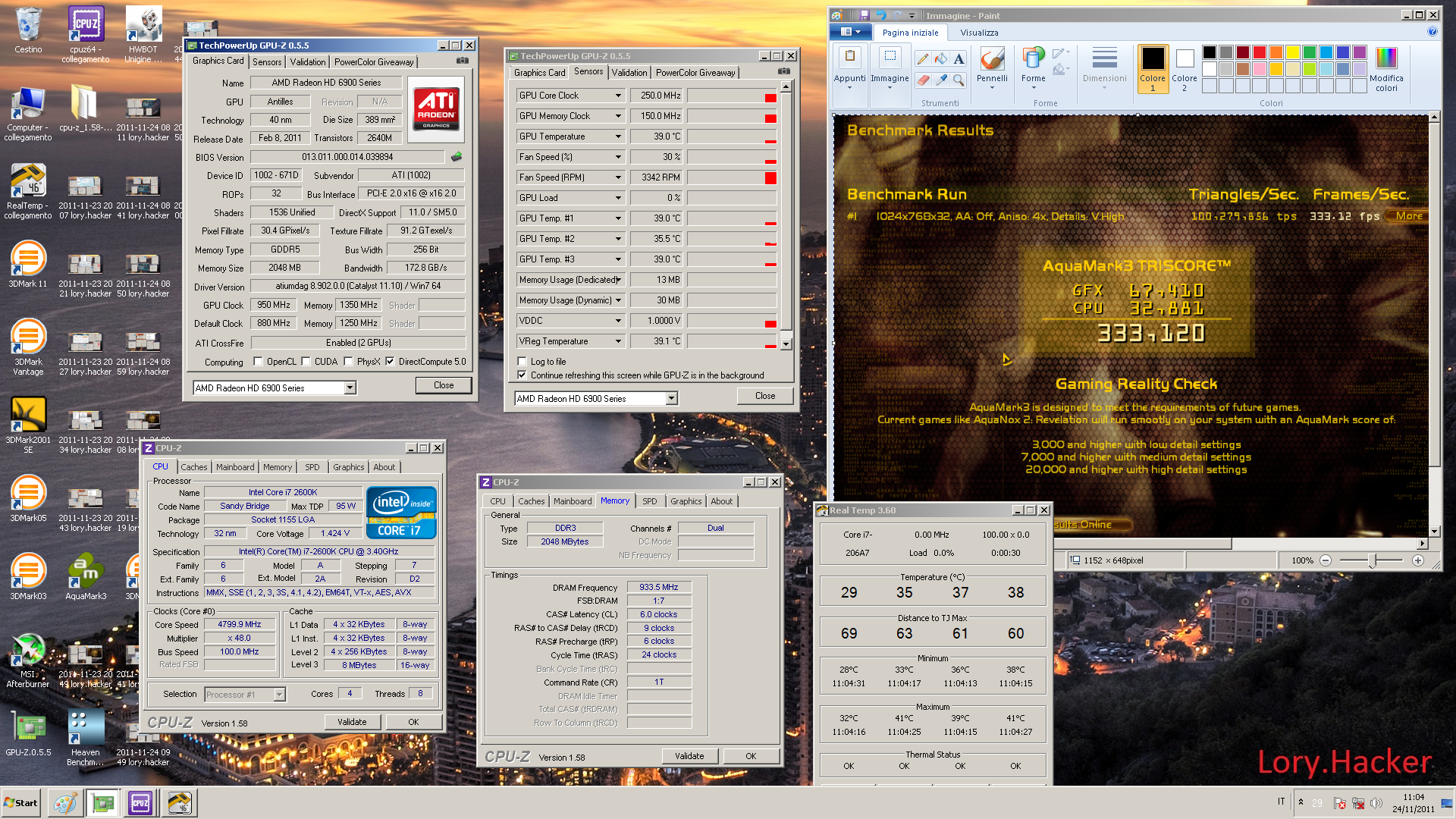Select the Eraser tool in Paint
Screen dimensions: 1456x819
click(923, 80)
